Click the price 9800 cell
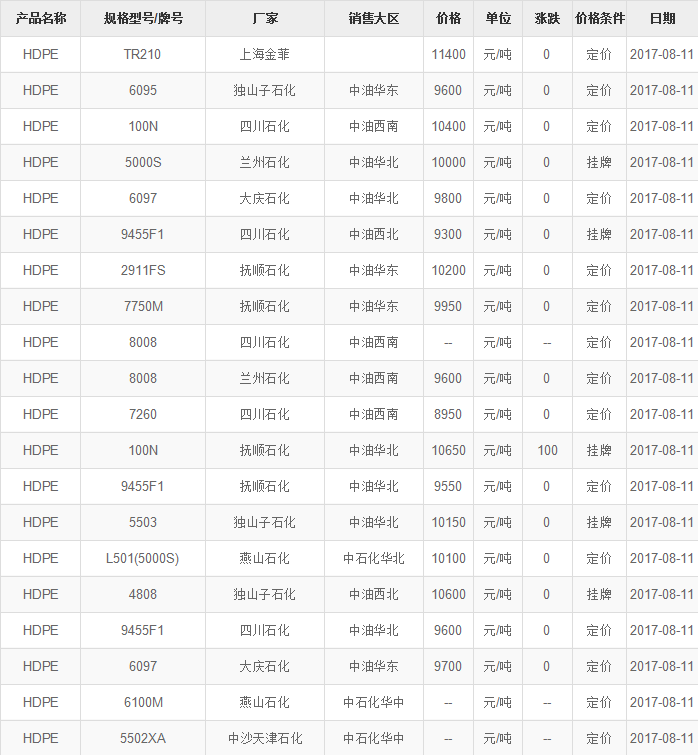Image resolution: width=698 pixels, height=755 pixels. [x=448, y=198]
